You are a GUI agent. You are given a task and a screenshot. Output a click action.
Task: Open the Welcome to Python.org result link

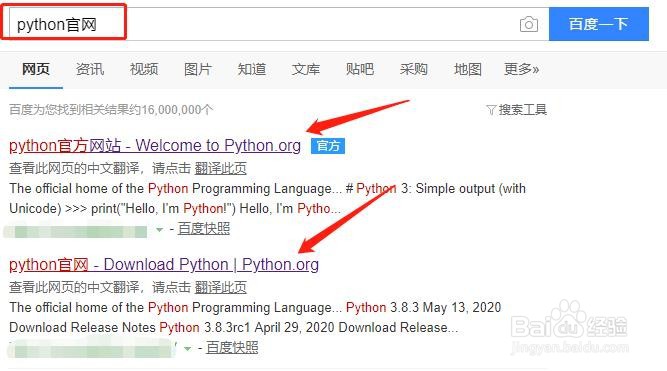point(155,146)
